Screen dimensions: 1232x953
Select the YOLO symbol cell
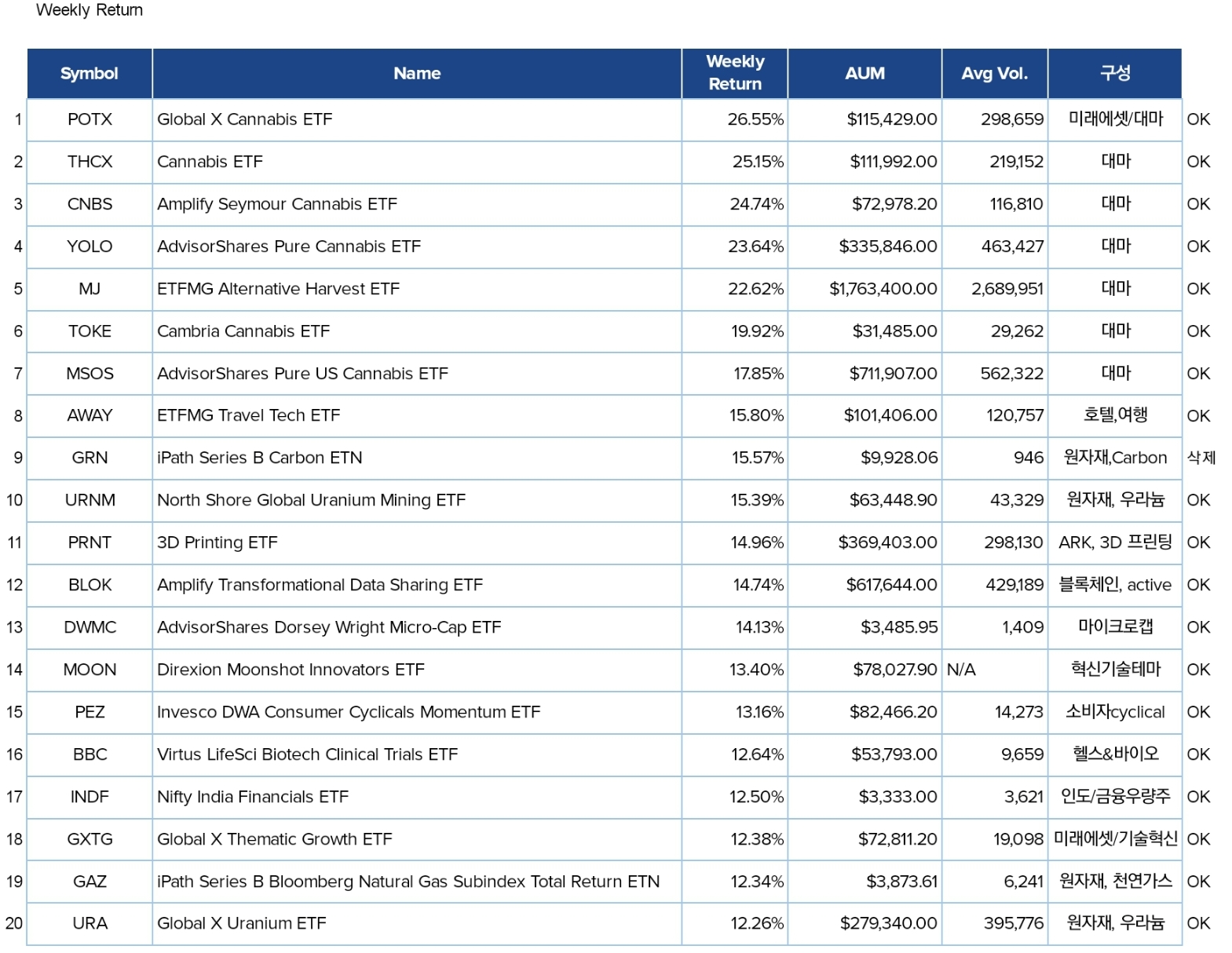90,246
